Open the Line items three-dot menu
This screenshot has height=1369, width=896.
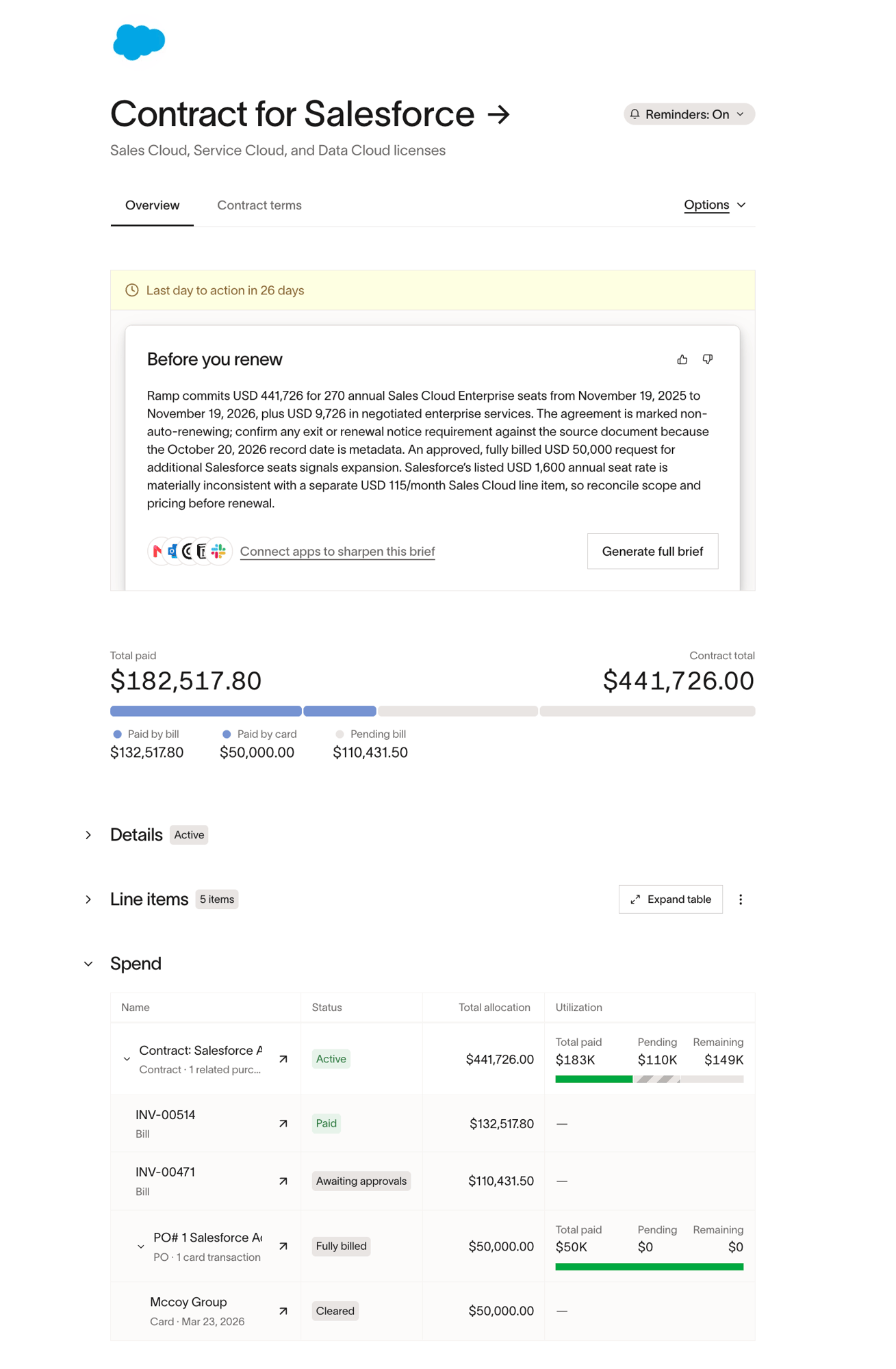coord(741,899)
